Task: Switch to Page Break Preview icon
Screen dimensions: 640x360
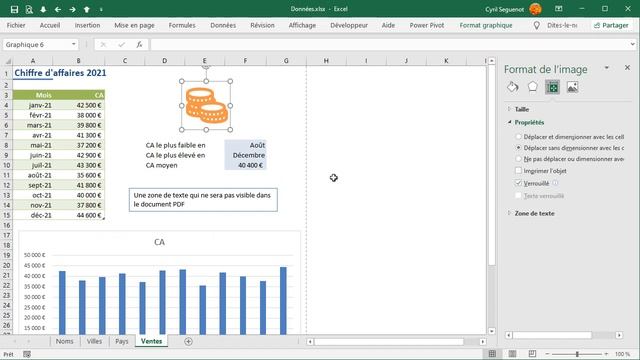Action: 532,354
